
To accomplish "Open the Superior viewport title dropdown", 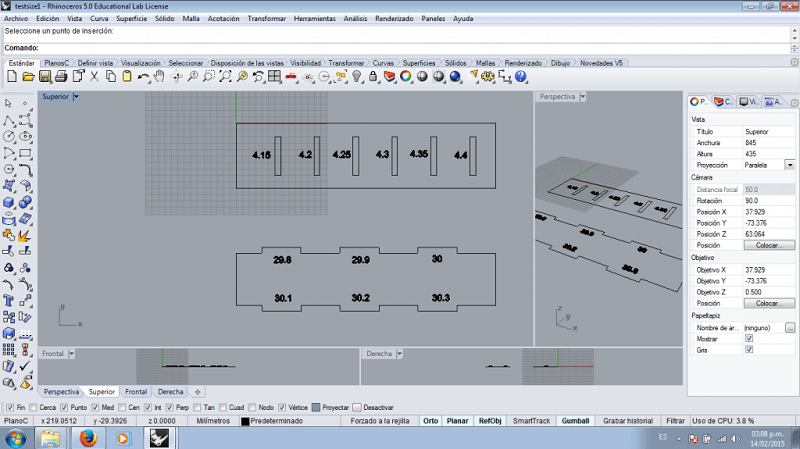I will (x=76, y=96).
